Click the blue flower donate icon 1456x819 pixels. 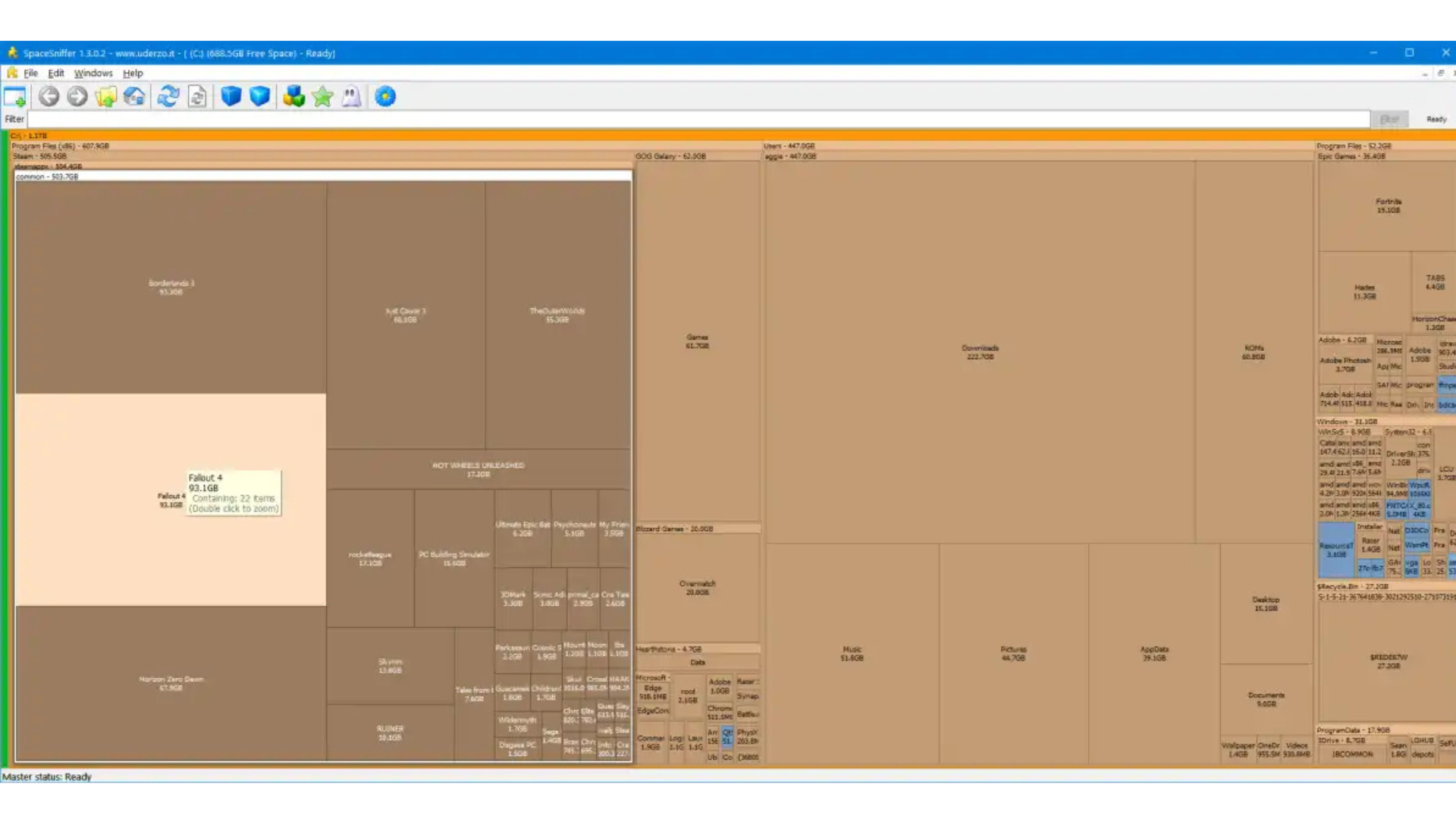(385, 96)
